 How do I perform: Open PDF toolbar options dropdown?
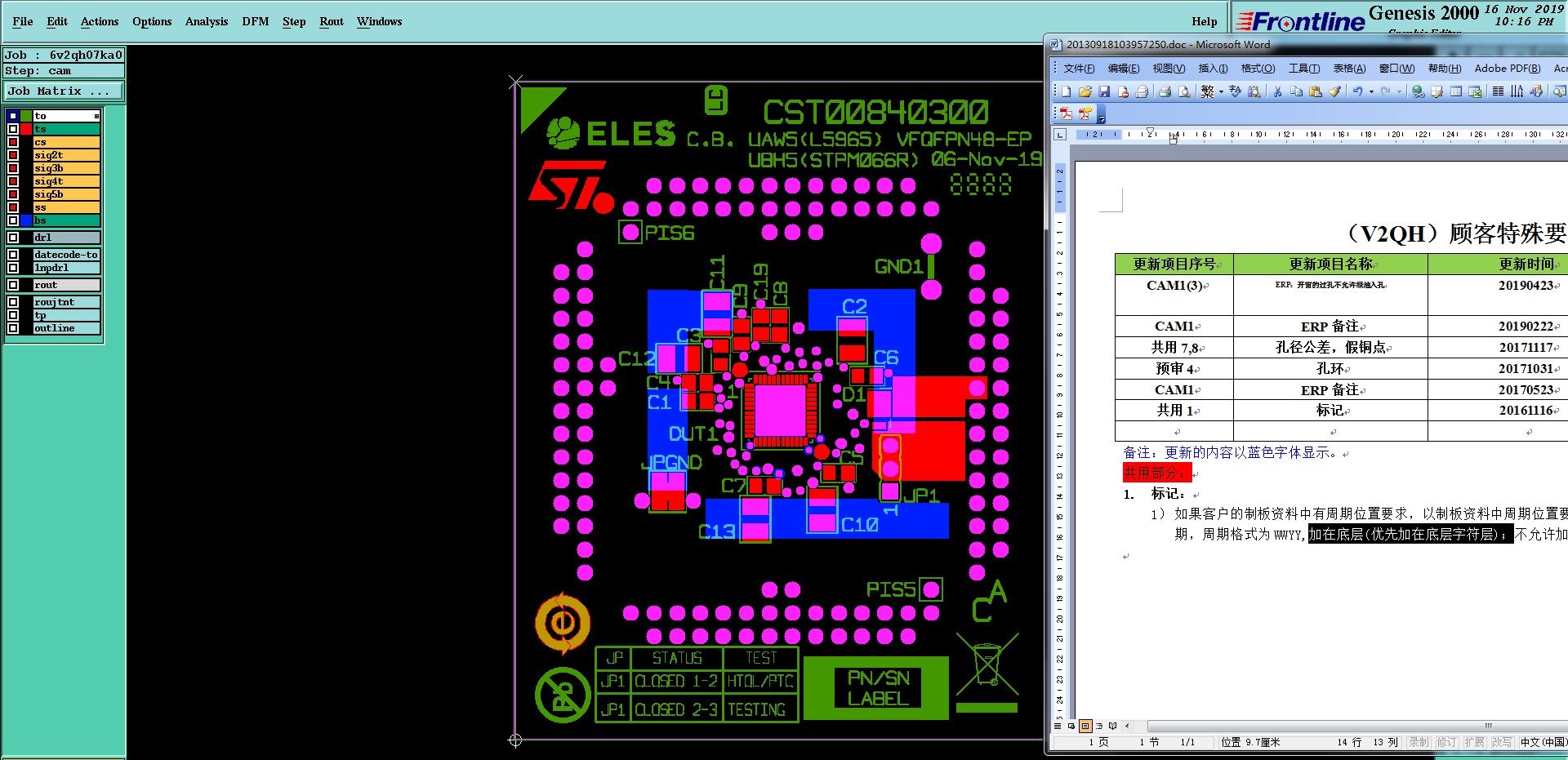(1101, 115)
